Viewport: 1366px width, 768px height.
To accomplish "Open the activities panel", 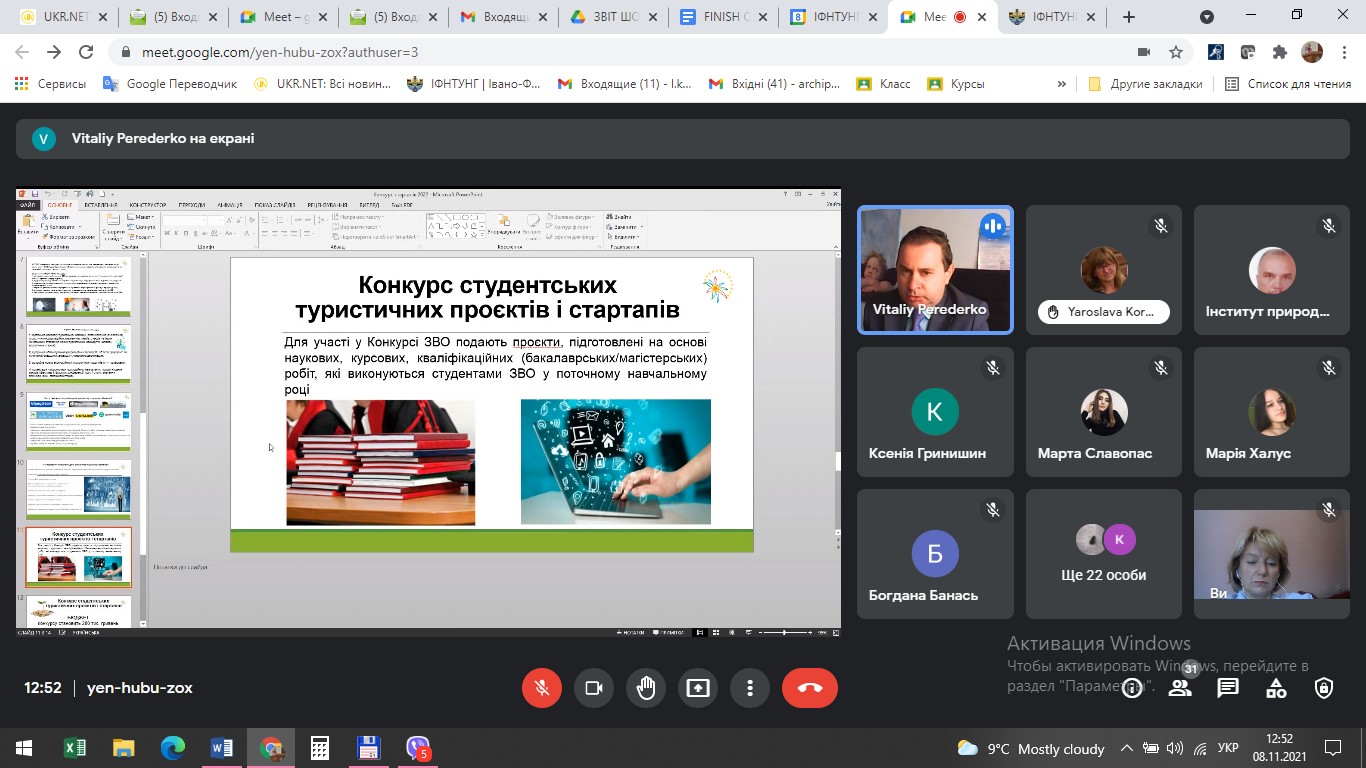I will (x=1276, y=688).
